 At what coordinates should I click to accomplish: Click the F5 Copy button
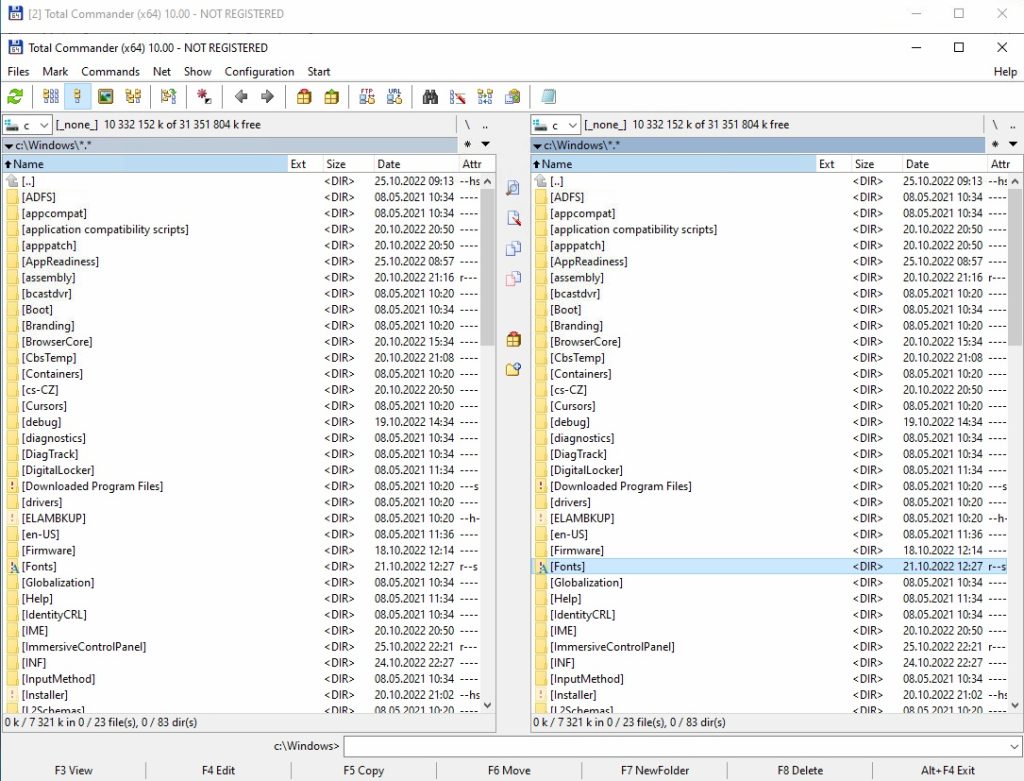[x=364, y=770]
